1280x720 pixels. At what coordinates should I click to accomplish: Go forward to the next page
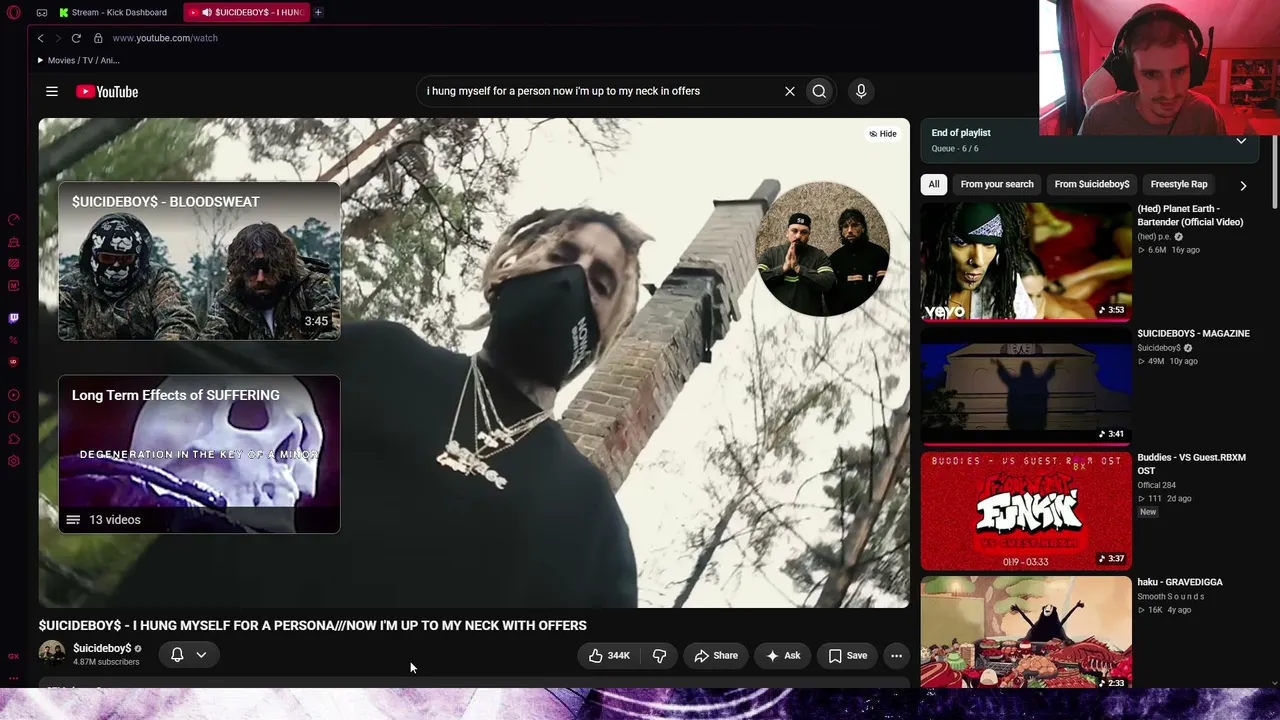coord(58,38)
